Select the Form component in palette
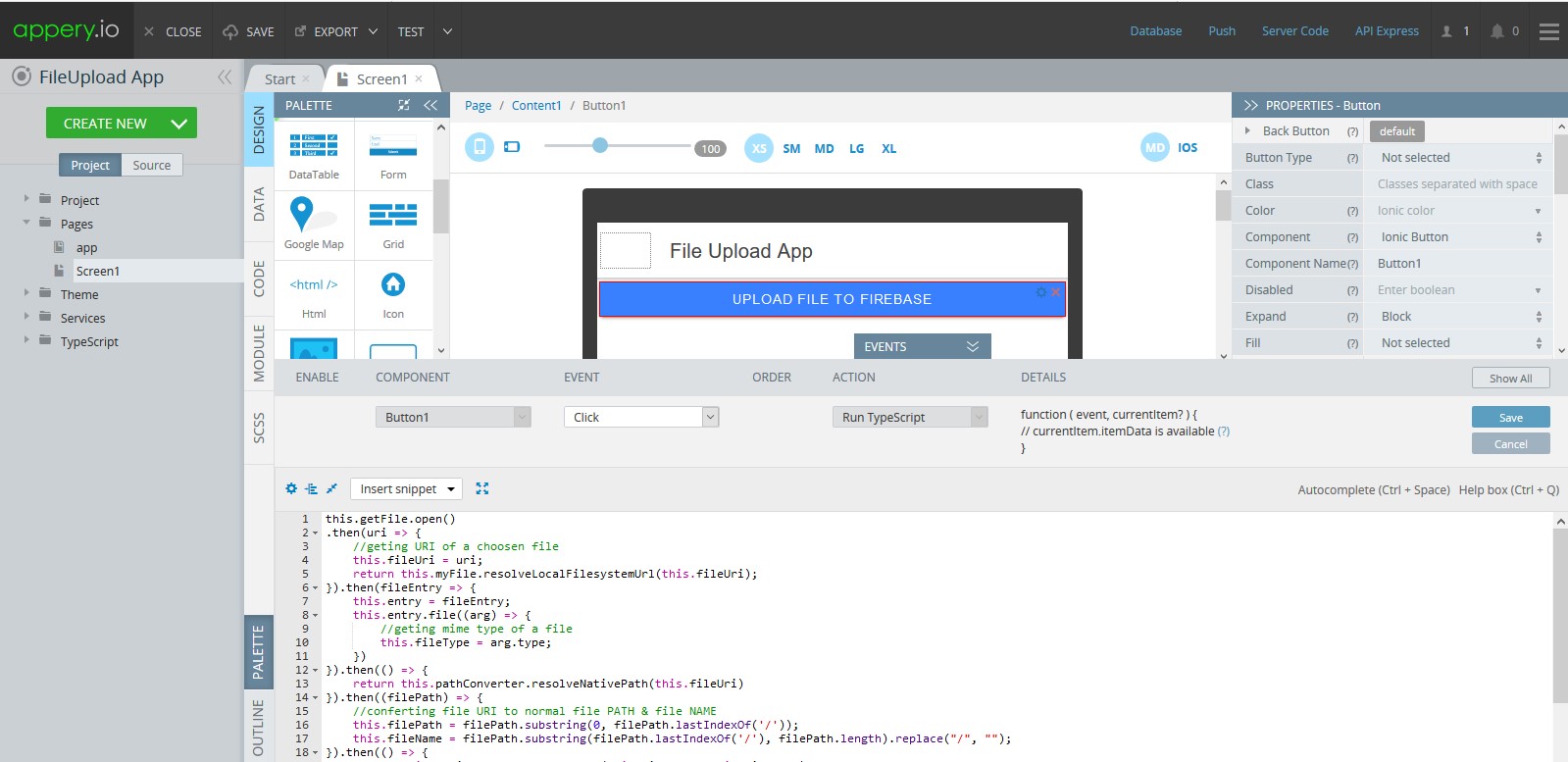This screenshot has width=1568, height=762. tap(393, 156)
